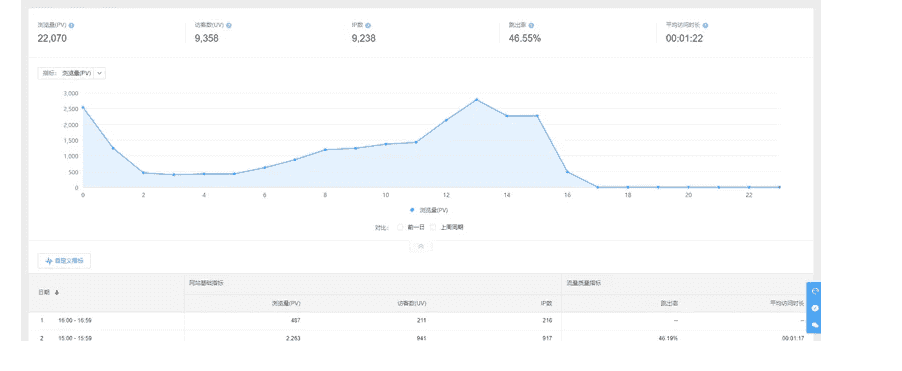Sort by the 跳出率 table column header

[x=669, y=303]
